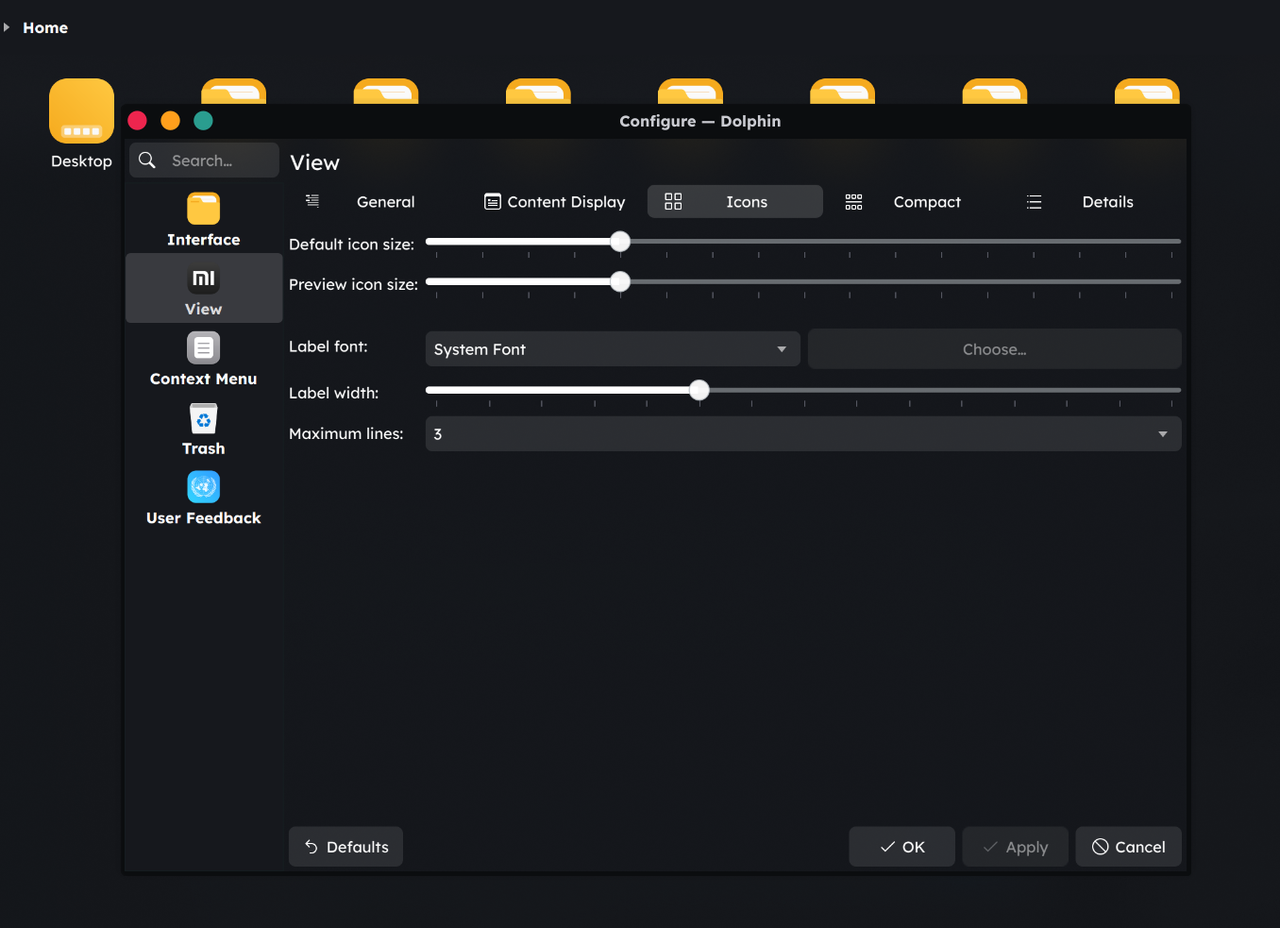Open the Label font dropdown
This screenshot has width=1280, height=928.
point(612,349)
